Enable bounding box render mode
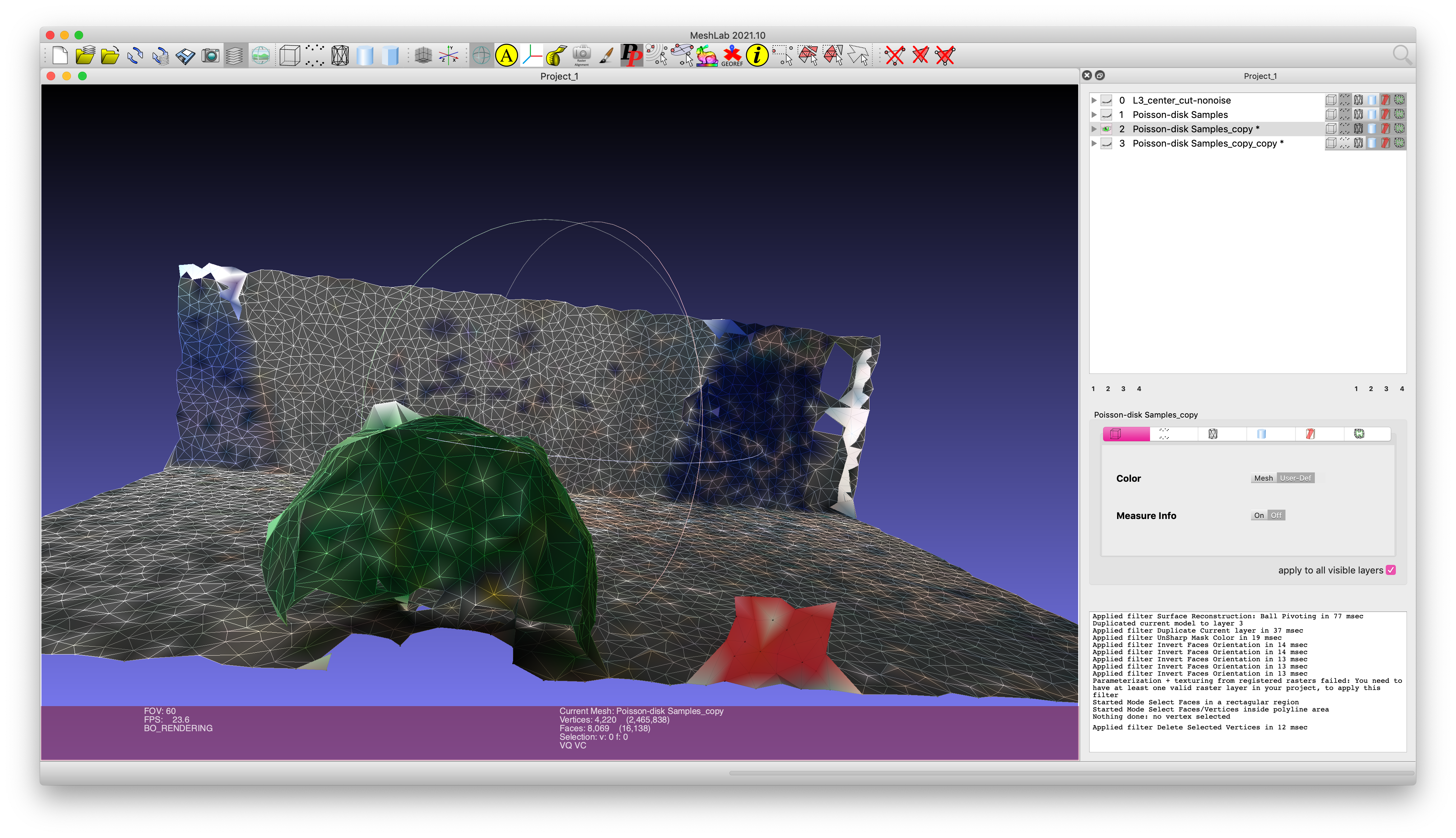 pyautogui.click(x=289, y=56)
